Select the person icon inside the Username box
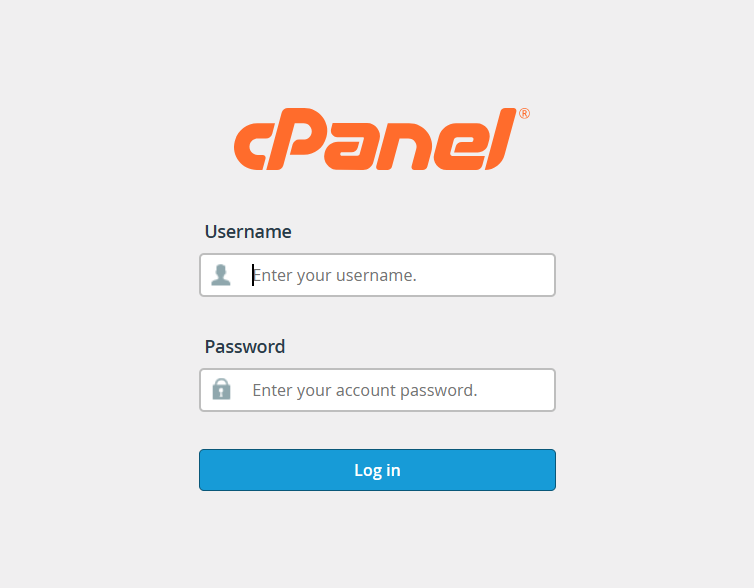This screenshot has width=754, height=588. [x=221, y=275]
